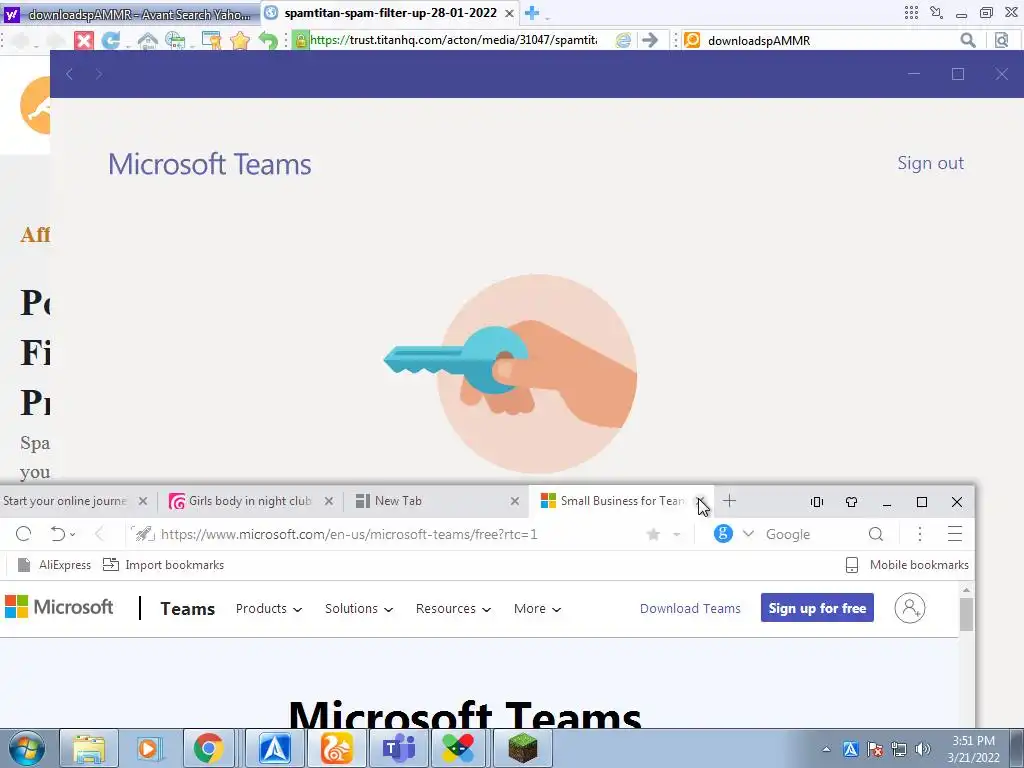The image size is (1024, 768).
Task: Click Microsoft logo on Teams page
Action: pyautogui.click(x=59, y=607)
